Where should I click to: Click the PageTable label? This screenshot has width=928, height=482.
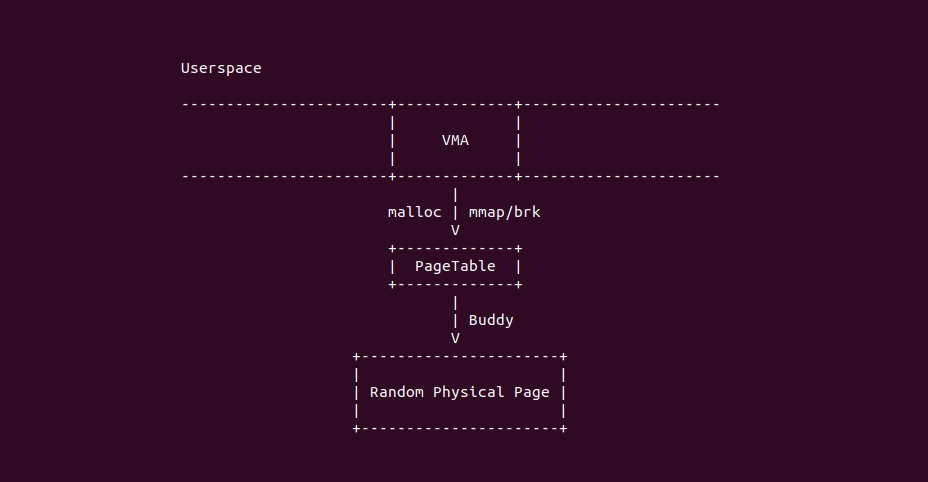coord(455,266)
